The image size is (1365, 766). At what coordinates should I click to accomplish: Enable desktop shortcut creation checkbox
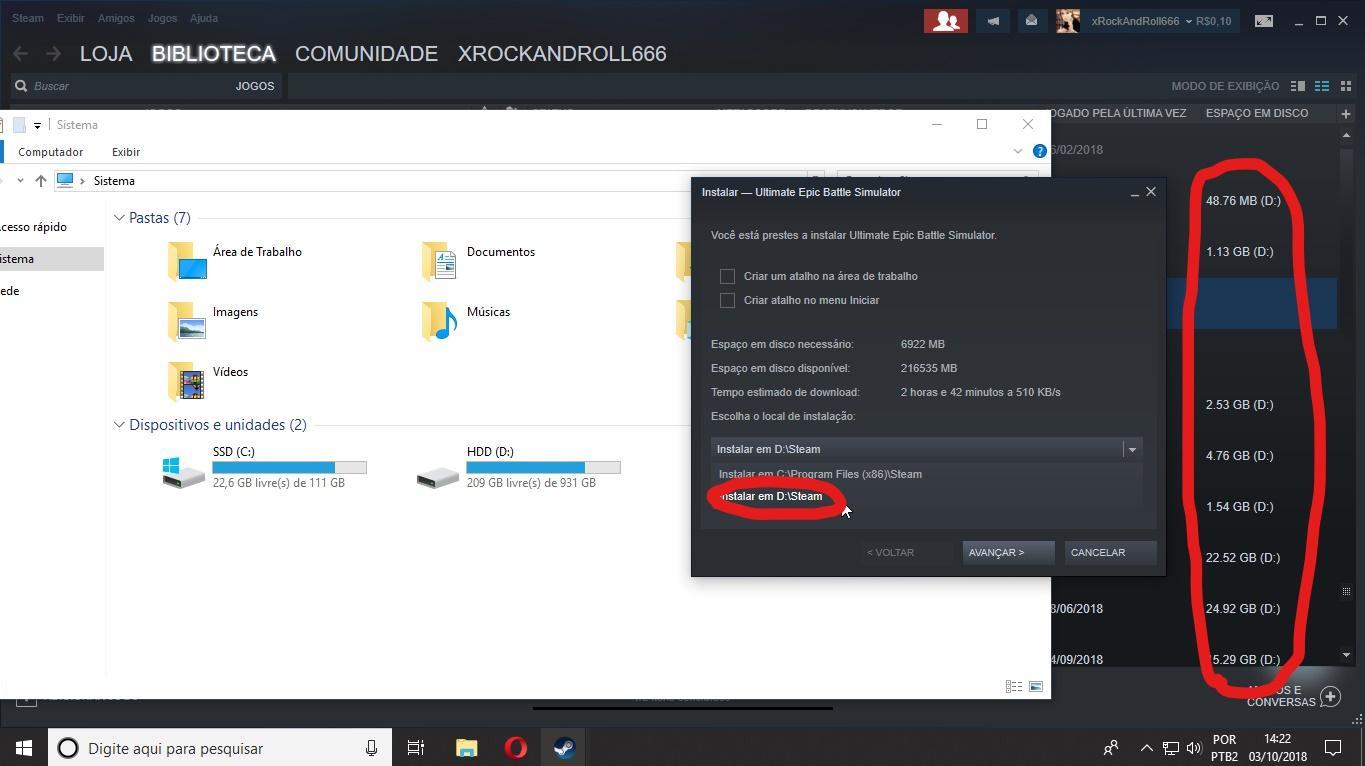727,276
